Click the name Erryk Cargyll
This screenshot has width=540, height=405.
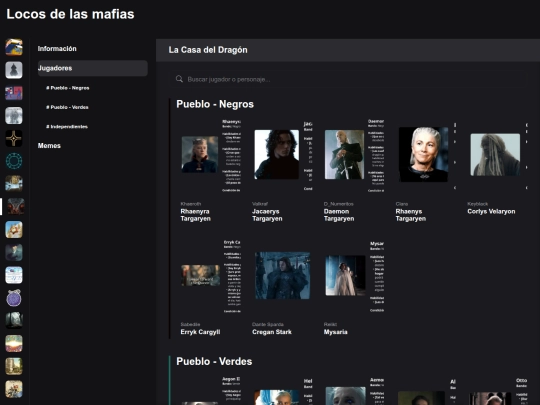point(200,332)
